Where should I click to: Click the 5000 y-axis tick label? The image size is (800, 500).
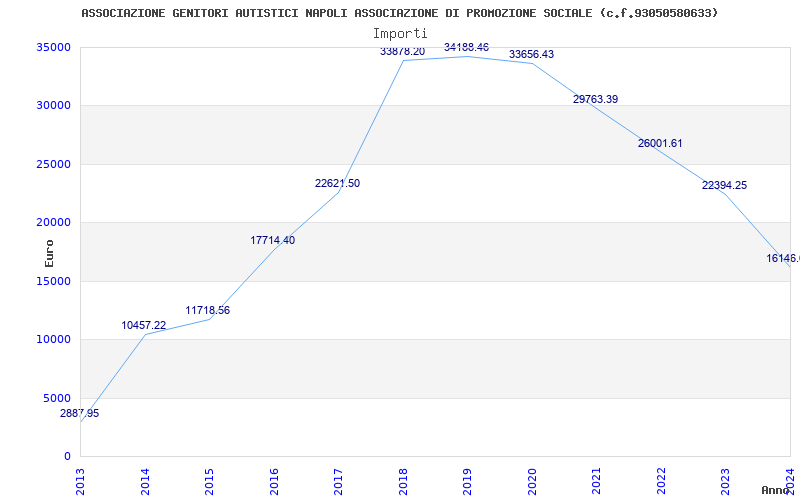click(57, 398)
